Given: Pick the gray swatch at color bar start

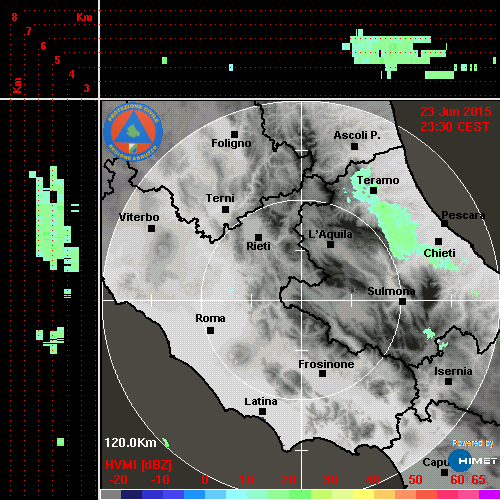Looking at the screenshot, I should click(110, 494).
